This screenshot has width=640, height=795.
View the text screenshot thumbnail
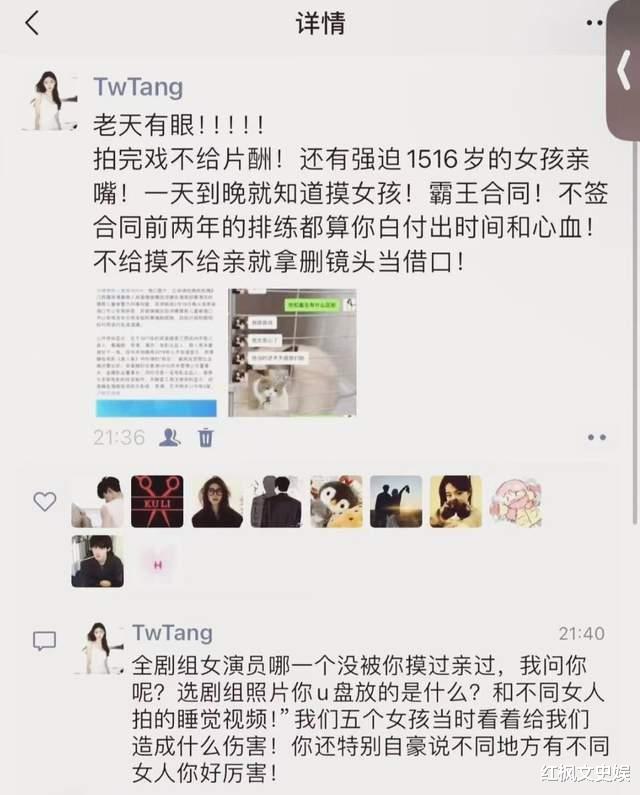click(x=156, y=352)
